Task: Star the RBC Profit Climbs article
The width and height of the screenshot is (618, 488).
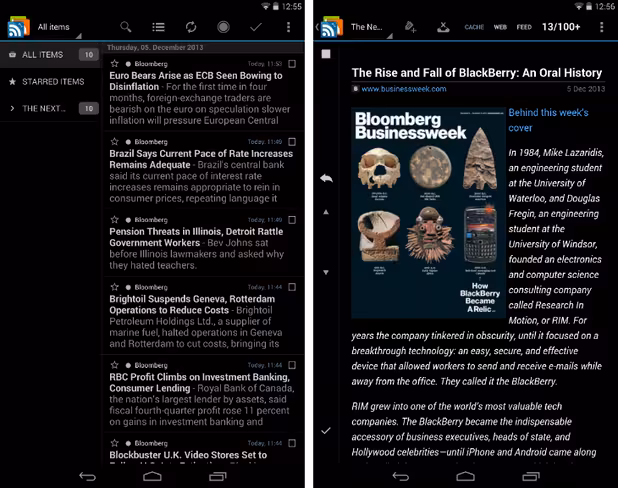Action: pyautogui.click(x=114, y=365)
